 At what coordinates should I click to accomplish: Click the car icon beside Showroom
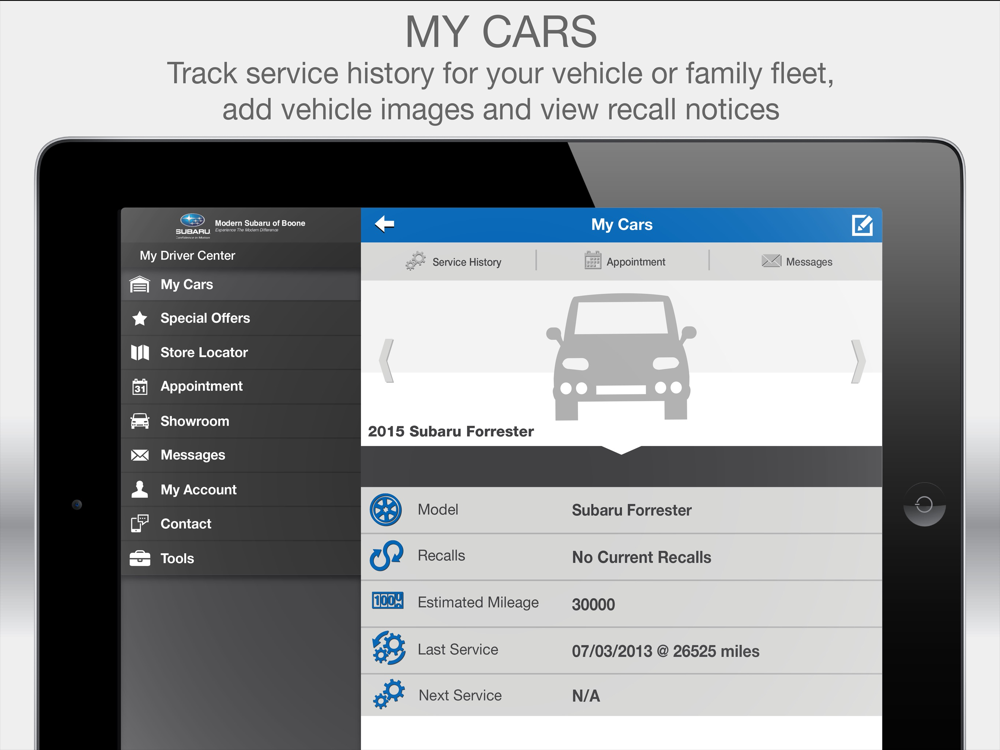coord(140,421)
